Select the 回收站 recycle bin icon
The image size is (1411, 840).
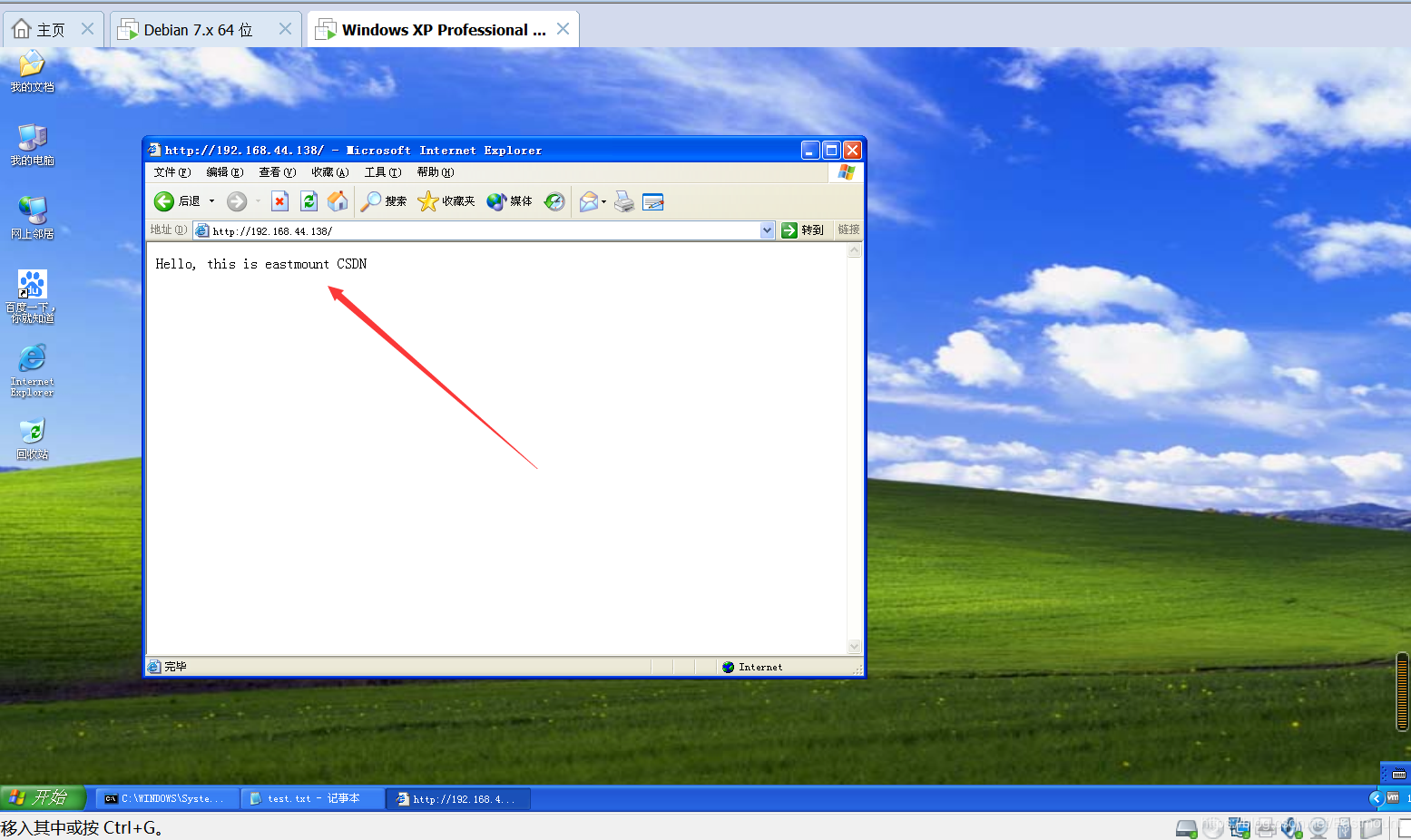[x=32, y=439]
